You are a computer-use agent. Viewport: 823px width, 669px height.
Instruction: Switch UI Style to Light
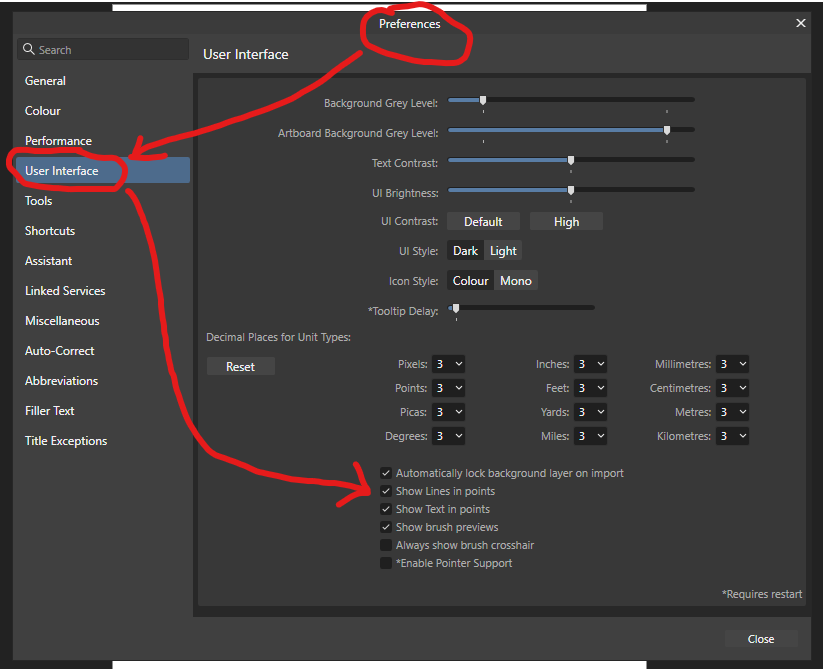(x=503, y=250)
